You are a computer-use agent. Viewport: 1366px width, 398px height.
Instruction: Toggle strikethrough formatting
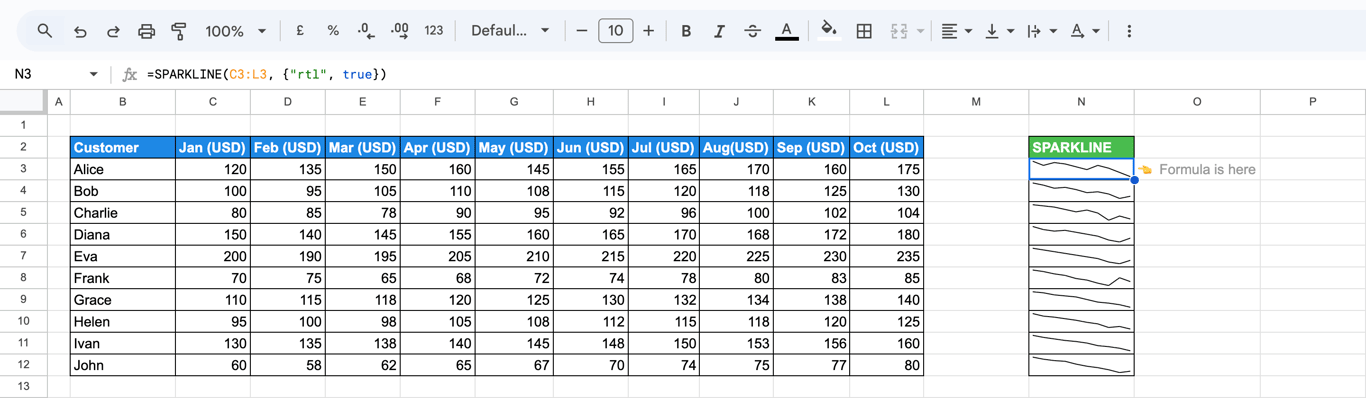(752, 31)
